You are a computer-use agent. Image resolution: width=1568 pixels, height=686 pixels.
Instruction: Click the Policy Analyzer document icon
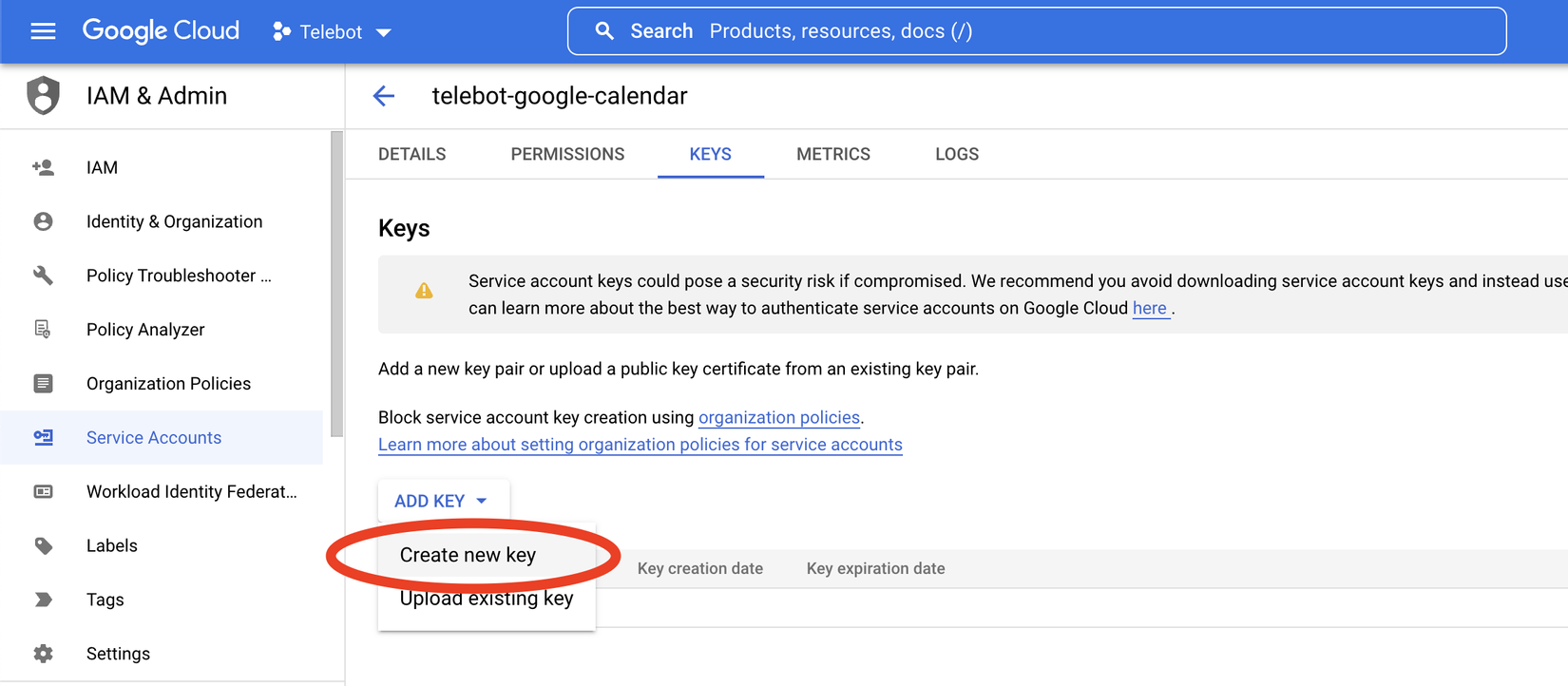(x=43, y=330)
